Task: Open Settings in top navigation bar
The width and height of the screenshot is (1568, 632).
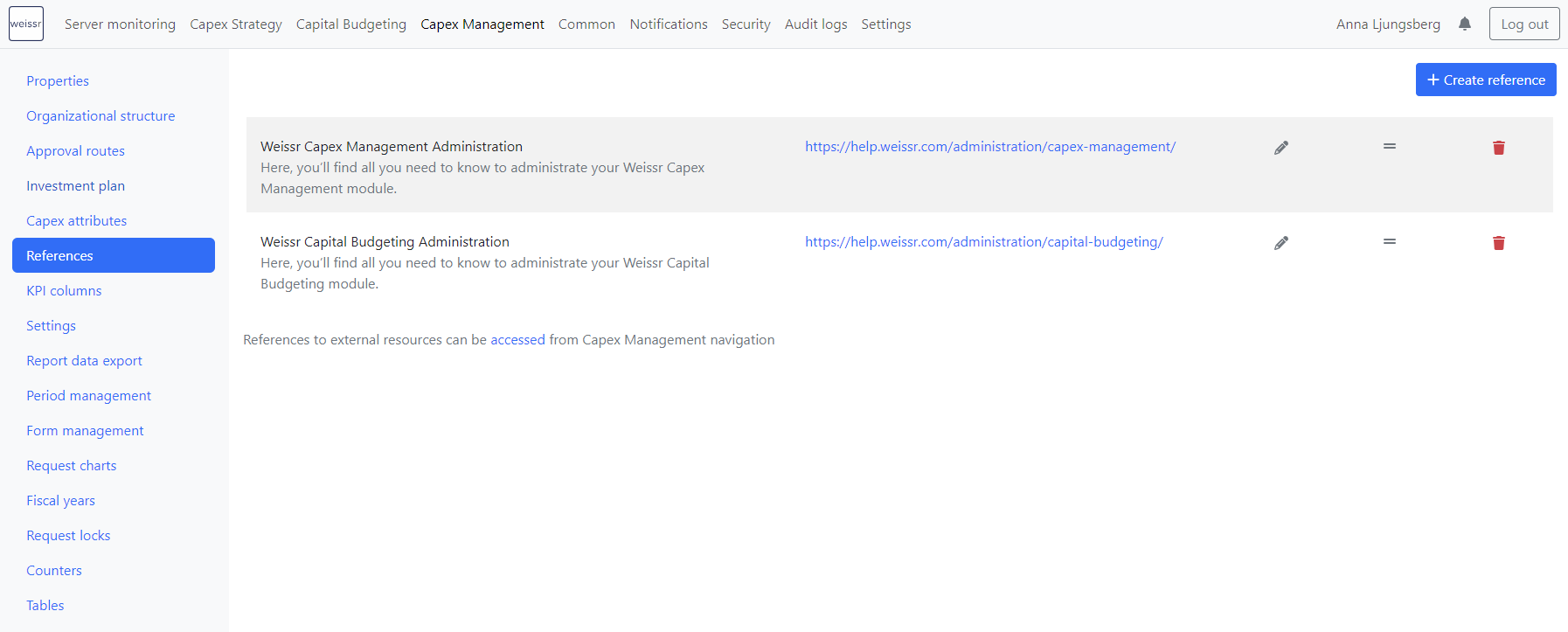Action: (x=886, y=24)
